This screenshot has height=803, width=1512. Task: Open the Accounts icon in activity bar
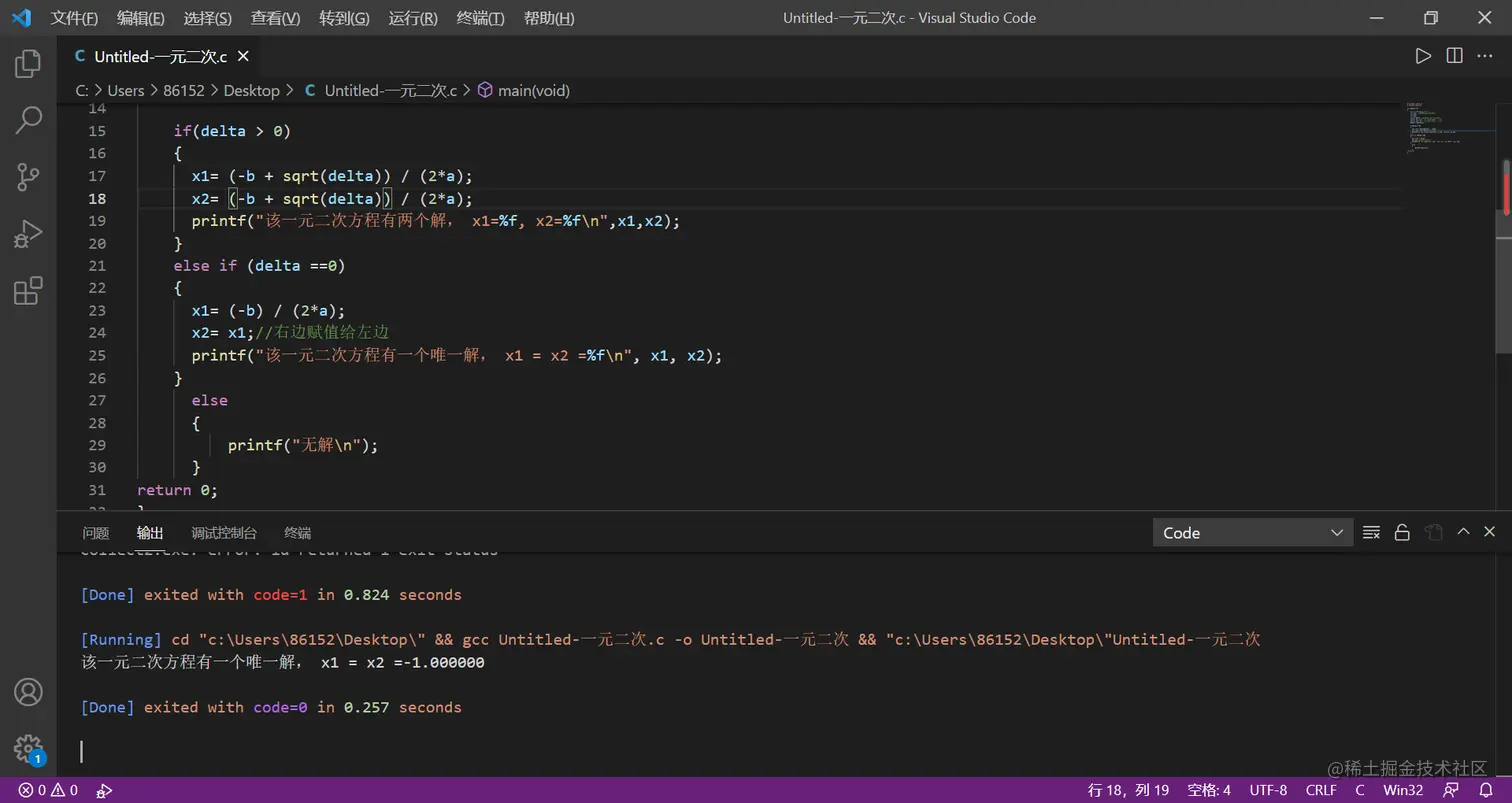[28, 691]
